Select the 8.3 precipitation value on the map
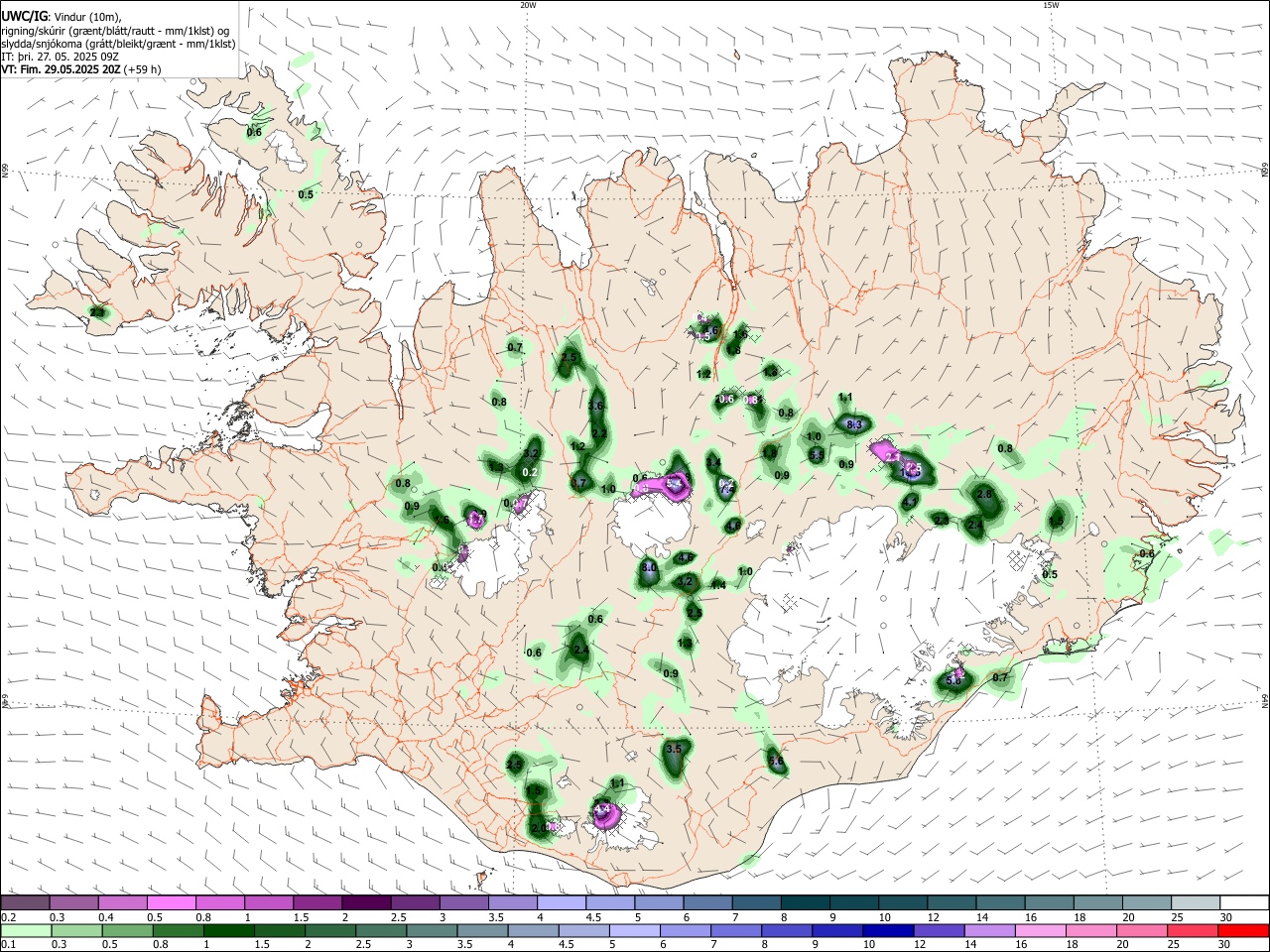Image resolution: width=1270 pixels, height=952 pixels. (x=855, y=424)
